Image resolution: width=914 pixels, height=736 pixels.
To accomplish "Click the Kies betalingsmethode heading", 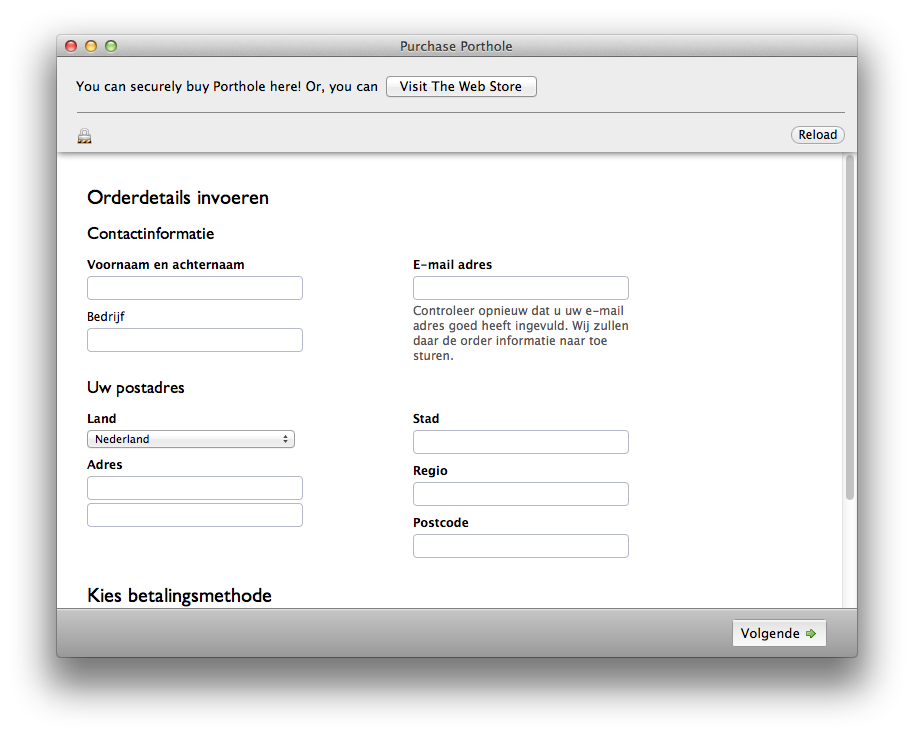I will tap(180, 596).
